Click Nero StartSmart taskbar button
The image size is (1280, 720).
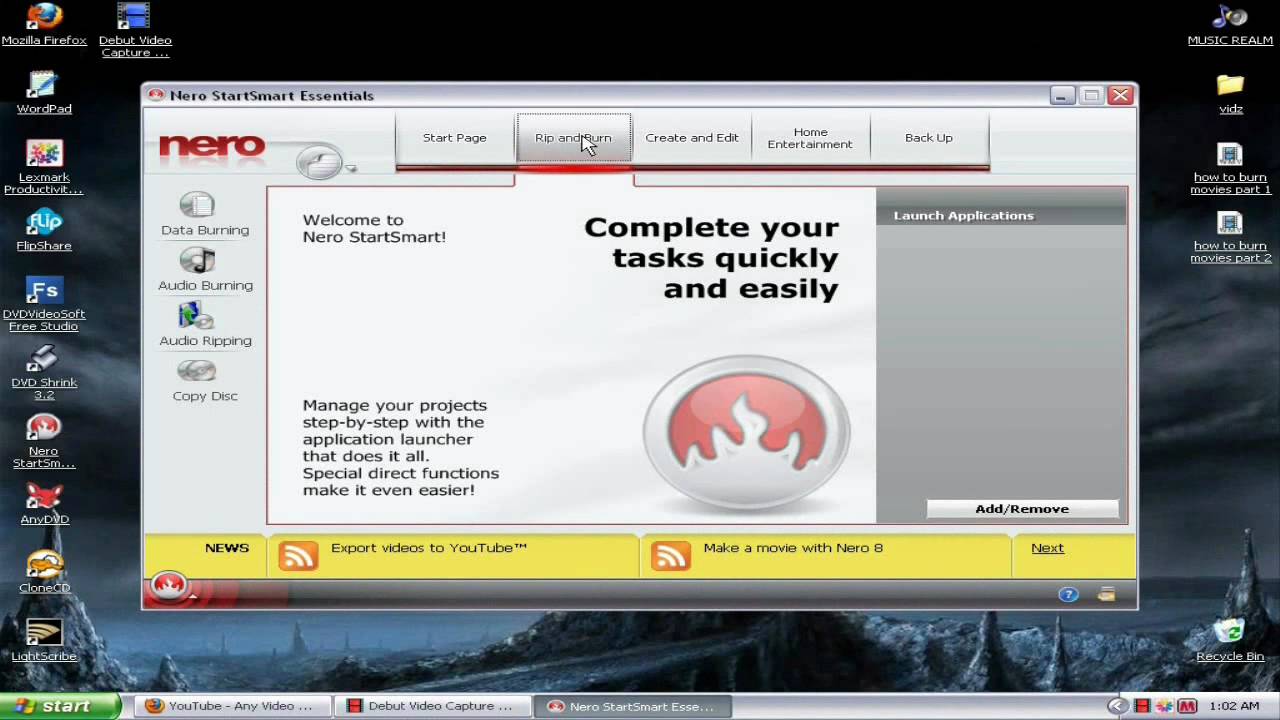click(632, 706)
